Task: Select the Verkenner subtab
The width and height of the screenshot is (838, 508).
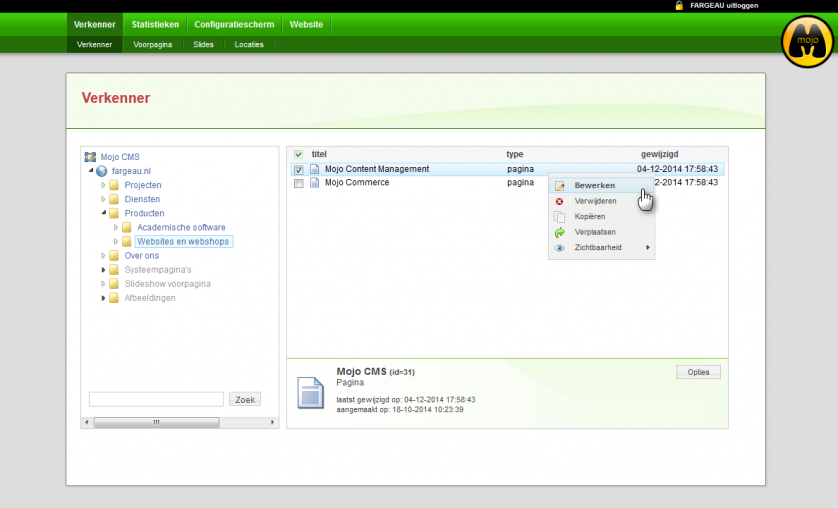Action: (x=95, y=44)
